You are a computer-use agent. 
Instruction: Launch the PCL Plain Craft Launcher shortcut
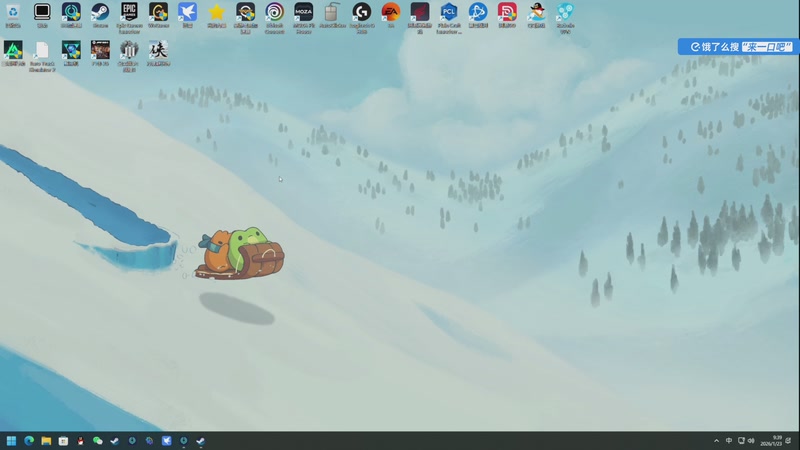pyautogui.click(x=449, y=18)
